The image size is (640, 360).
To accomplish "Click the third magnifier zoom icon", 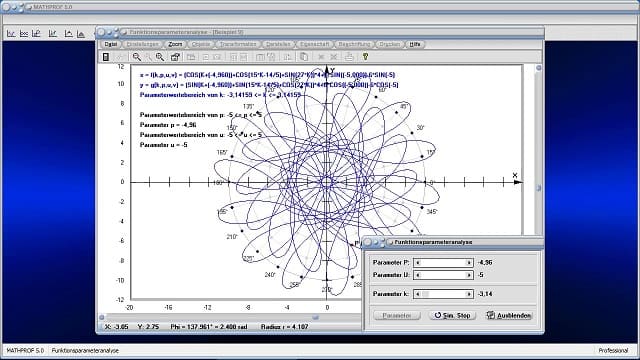I will point(160,57).
